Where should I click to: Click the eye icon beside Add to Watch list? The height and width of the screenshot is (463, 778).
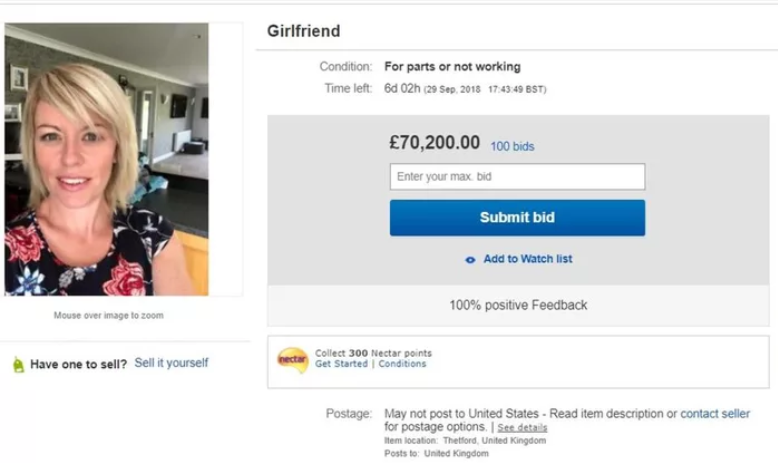point(470,259)
